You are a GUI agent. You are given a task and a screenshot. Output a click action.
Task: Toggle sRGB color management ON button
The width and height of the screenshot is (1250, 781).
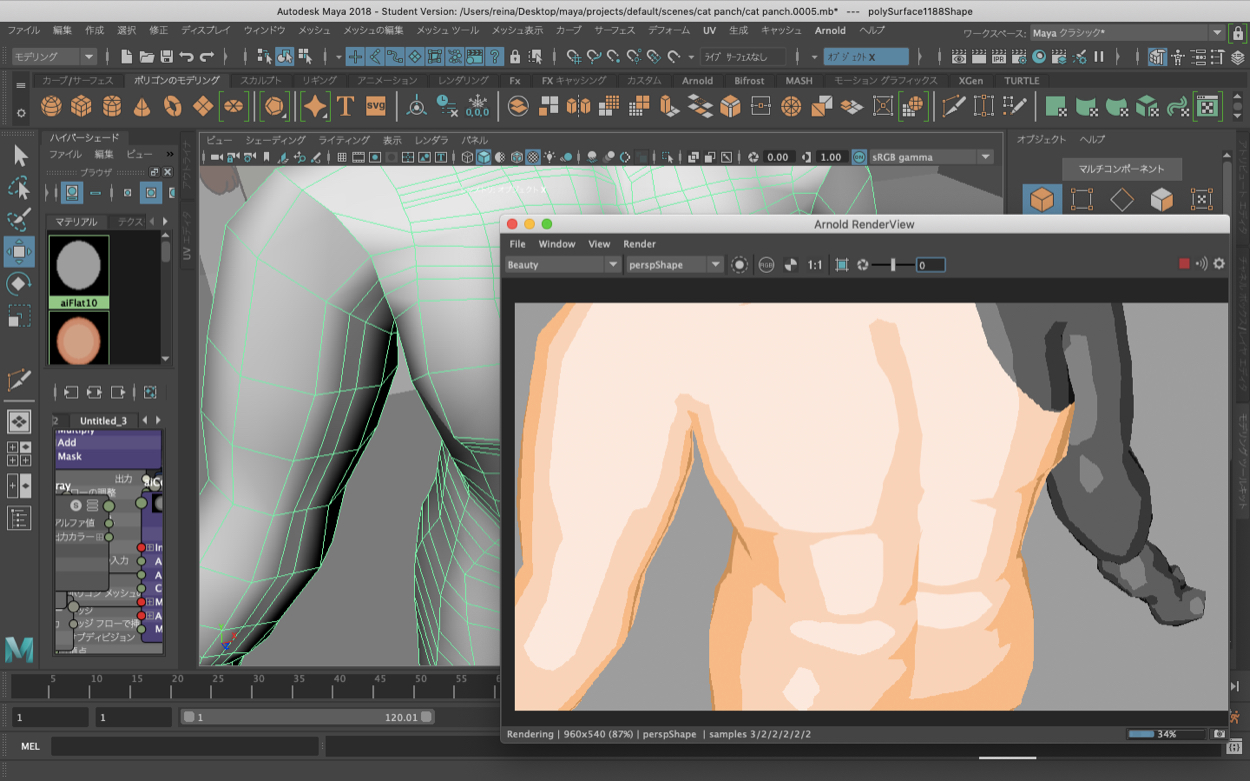coord(859,157)
